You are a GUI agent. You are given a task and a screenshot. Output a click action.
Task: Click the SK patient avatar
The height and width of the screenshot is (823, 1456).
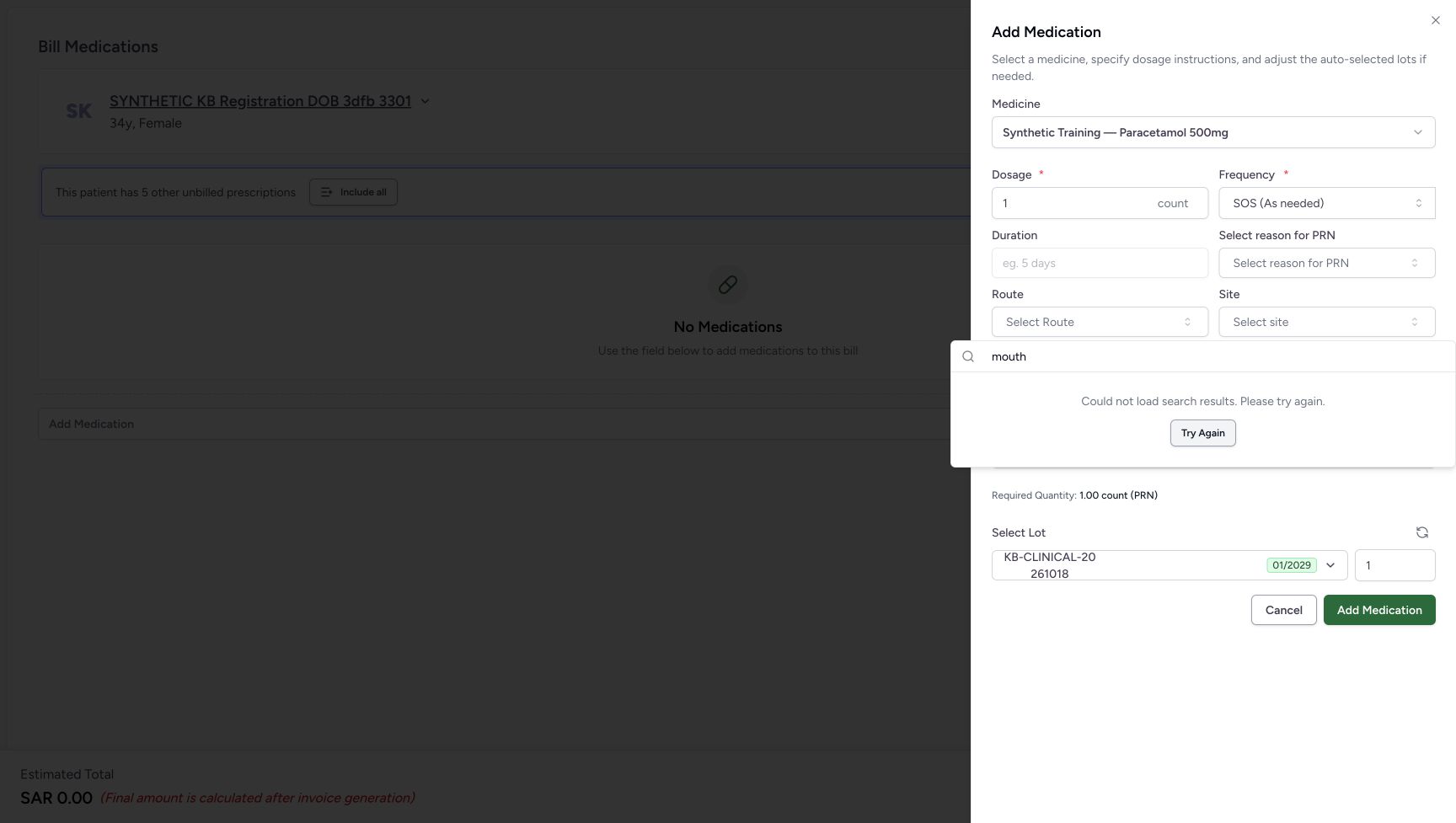pos(79,111)
